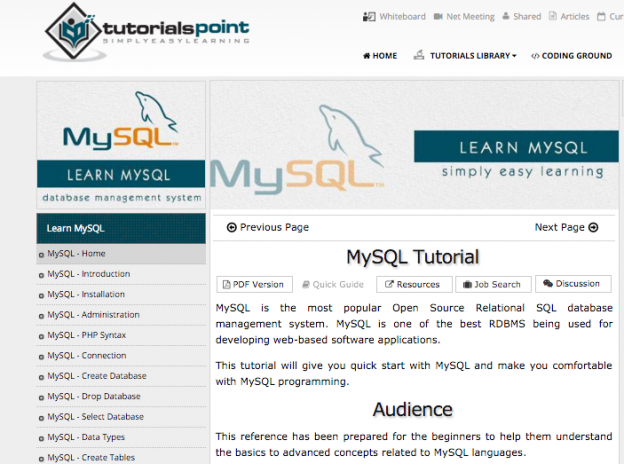Go to HOME in navigation bar
624x464 pixels.
click(x=384, y=56)
